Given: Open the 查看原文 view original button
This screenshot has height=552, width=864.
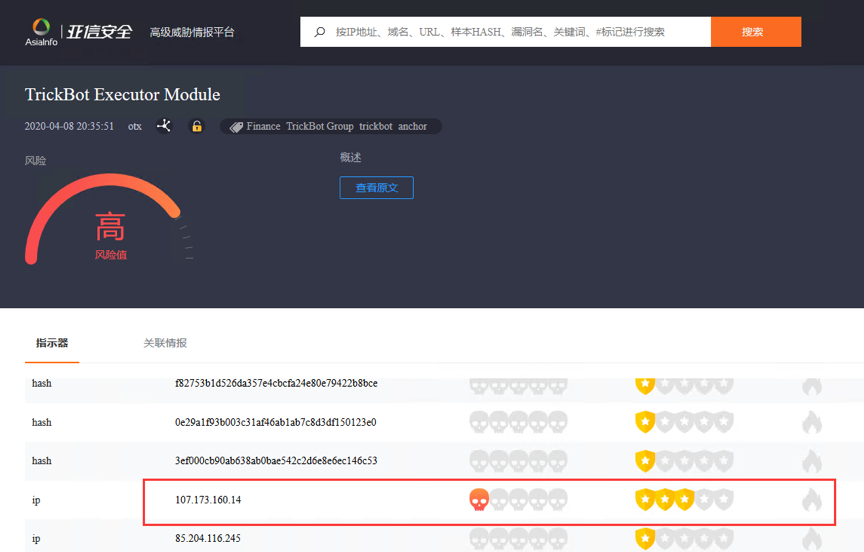Looking at the screenshot, I should (x=376, y=187).
